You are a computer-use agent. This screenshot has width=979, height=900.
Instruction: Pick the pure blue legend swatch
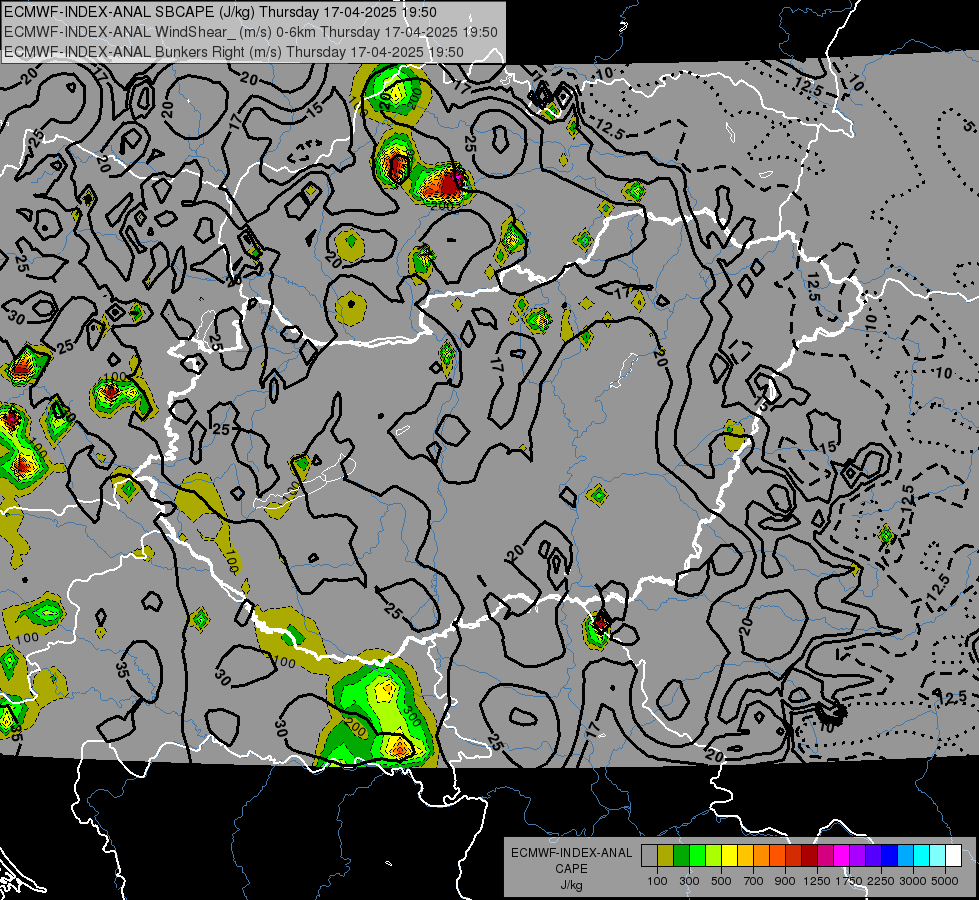click(890, 856)
